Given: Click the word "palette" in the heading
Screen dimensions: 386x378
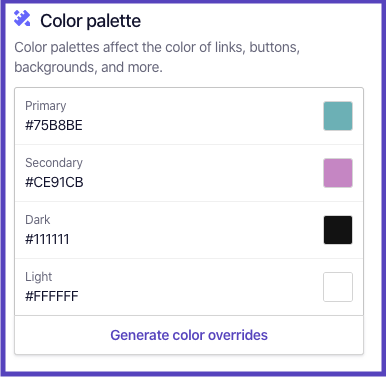Looking at the screenshot, I should coord(113,21).
